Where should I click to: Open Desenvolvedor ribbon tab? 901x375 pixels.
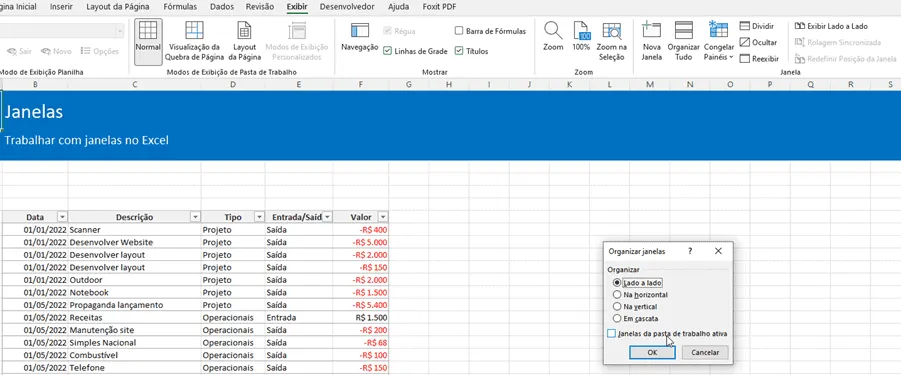[x=347, y=7]
